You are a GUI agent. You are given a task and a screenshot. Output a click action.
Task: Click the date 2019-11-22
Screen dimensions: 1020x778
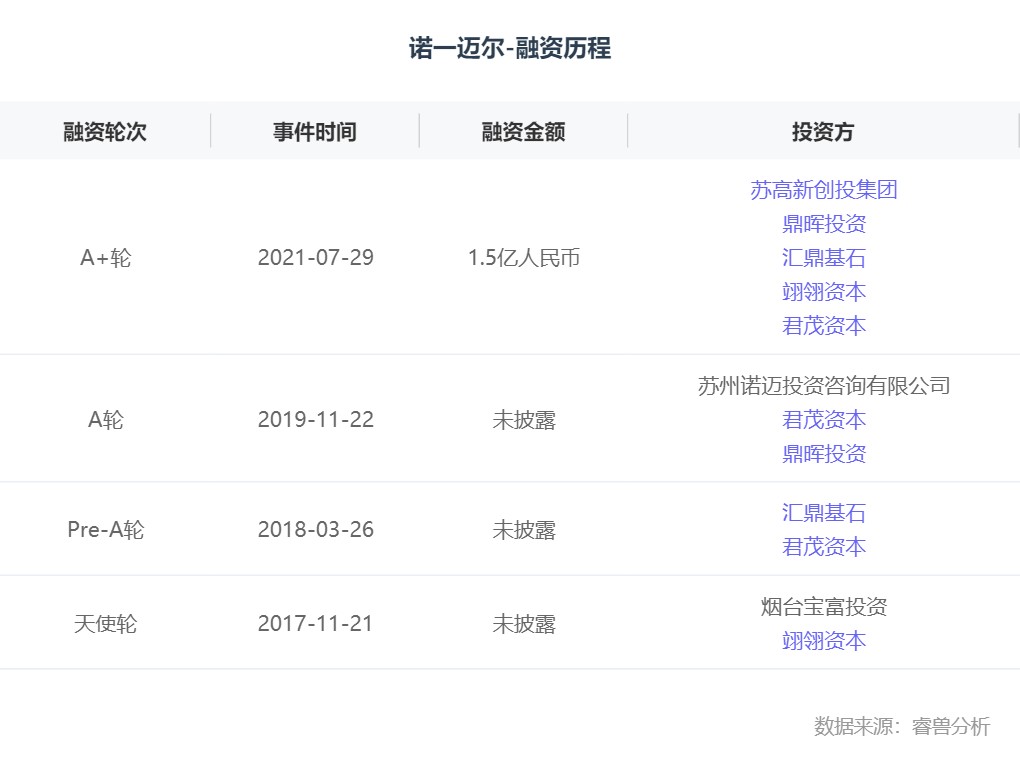315,420
